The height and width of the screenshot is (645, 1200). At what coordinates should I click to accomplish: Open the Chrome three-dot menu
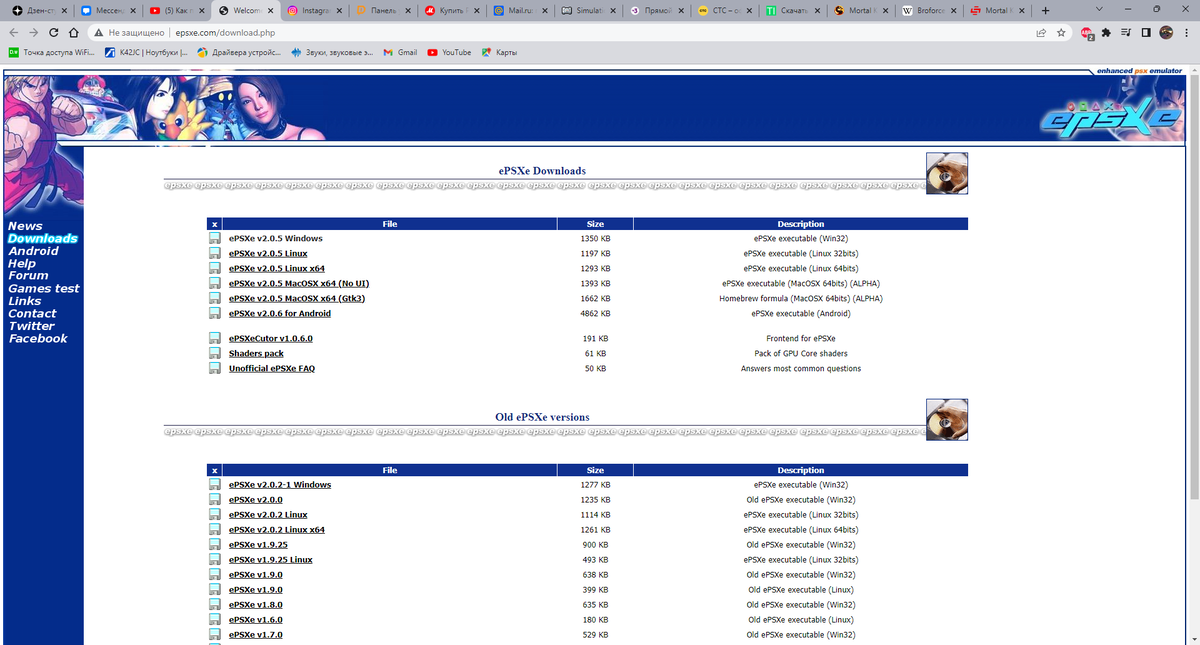tap(1186, 32)
